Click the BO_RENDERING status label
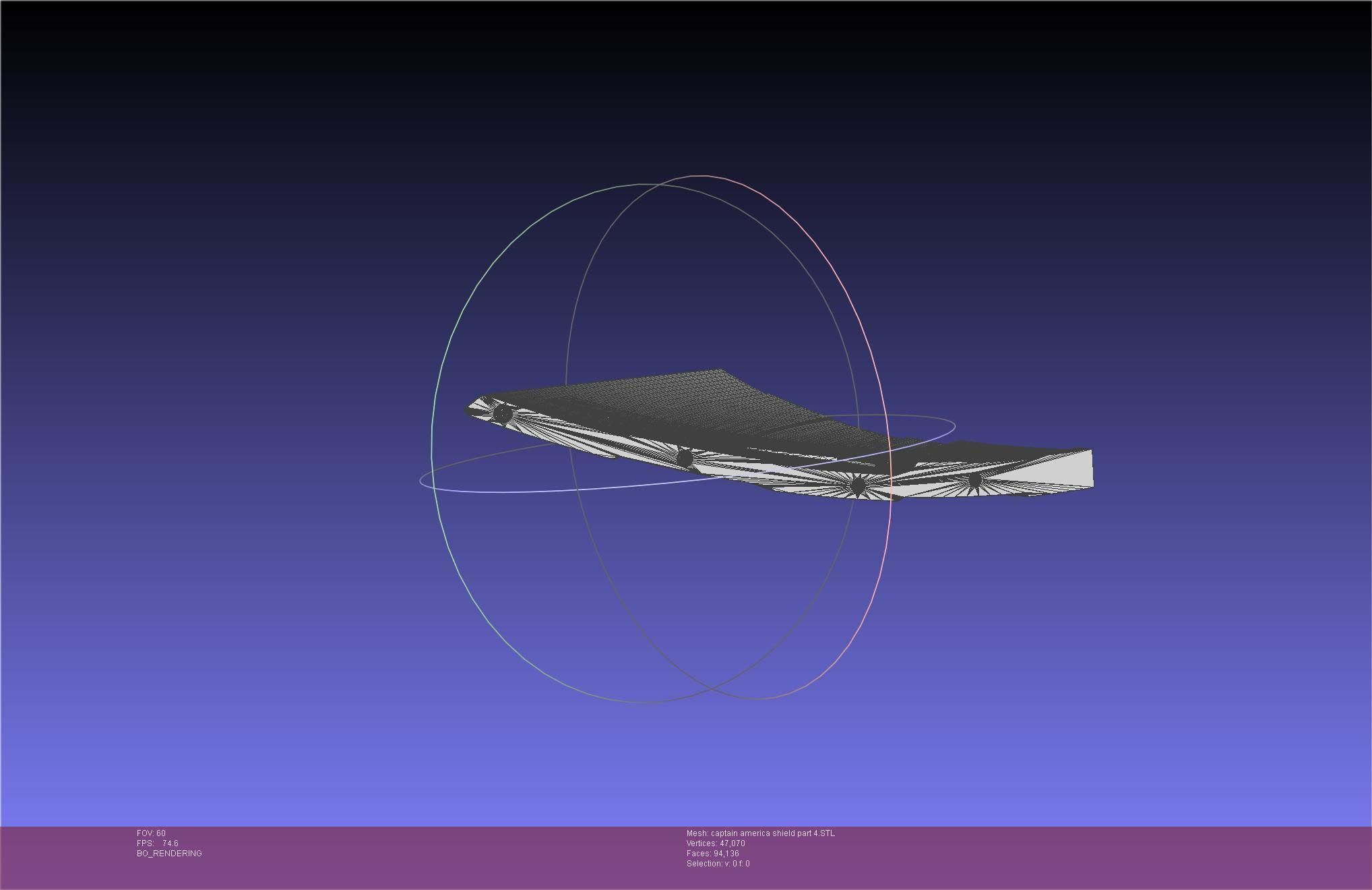 pos(169,854)
